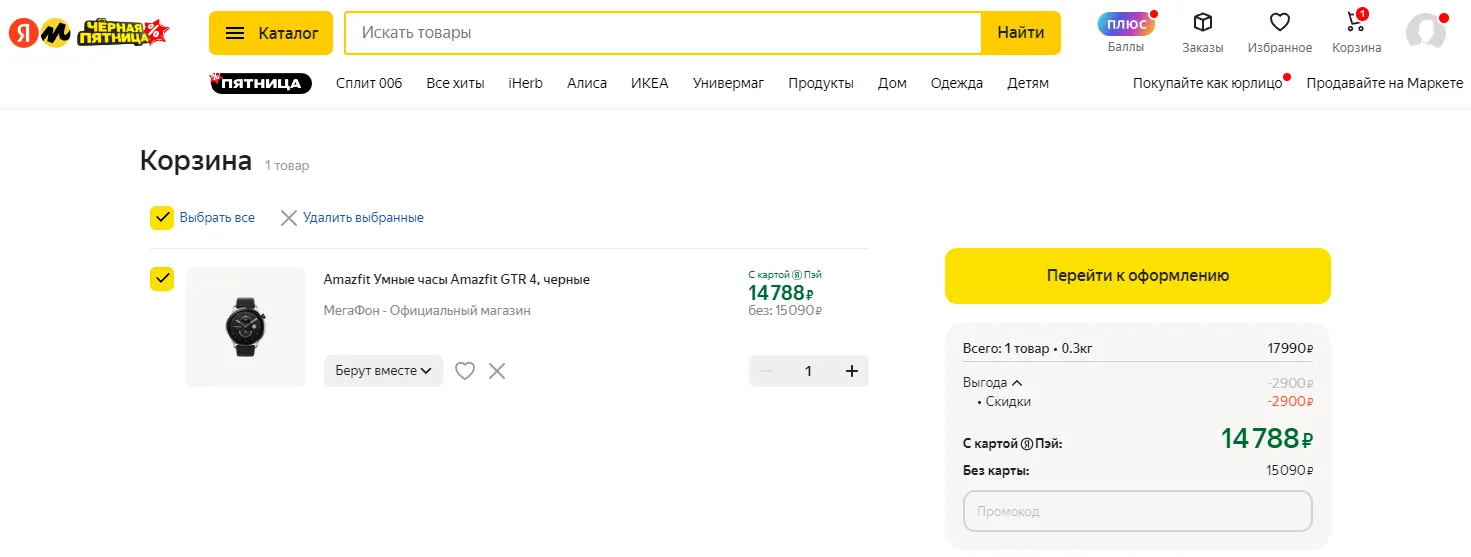
Task: Add Amazfit watch to favorites with heart
Action: tap(465, 371)
